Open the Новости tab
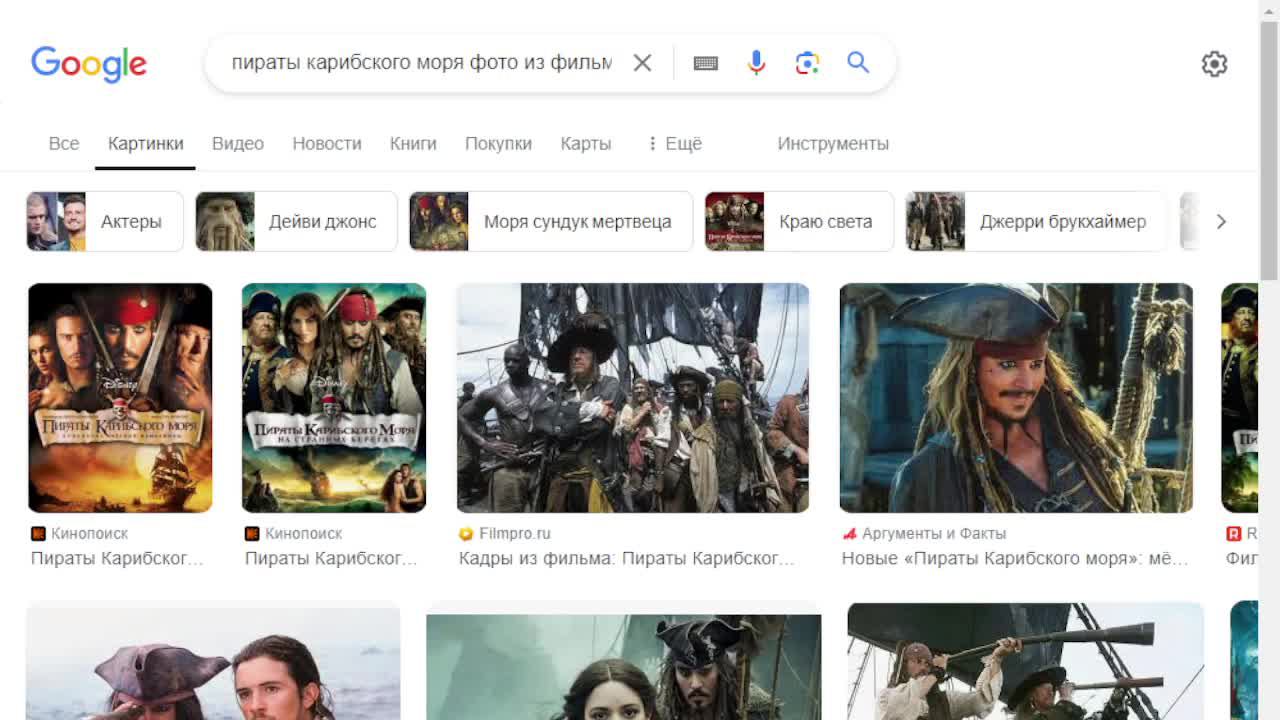This screenshot has width=1280, height=720. click(x=327, y=143)
